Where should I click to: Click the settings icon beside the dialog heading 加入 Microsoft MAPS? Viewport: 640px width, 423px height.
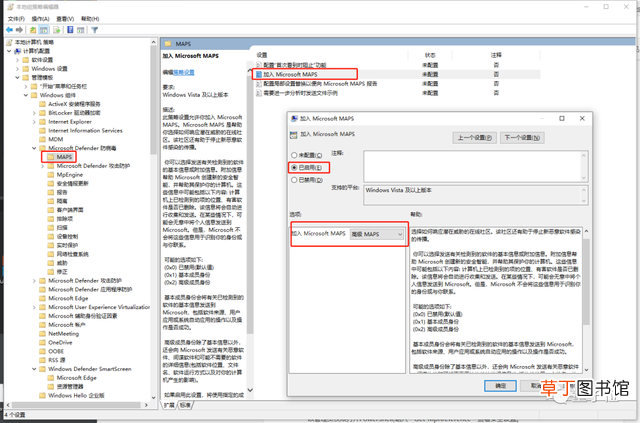pos(293,134)
